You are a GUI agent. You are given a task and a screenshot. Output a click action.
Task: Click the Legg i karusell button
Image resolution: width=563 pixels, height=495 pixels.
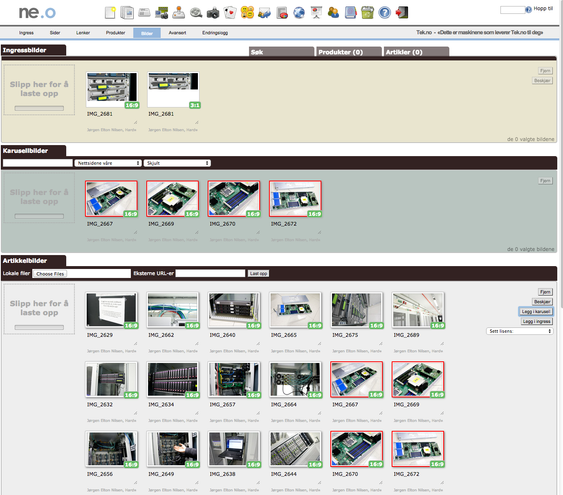[x=536, y=312]
